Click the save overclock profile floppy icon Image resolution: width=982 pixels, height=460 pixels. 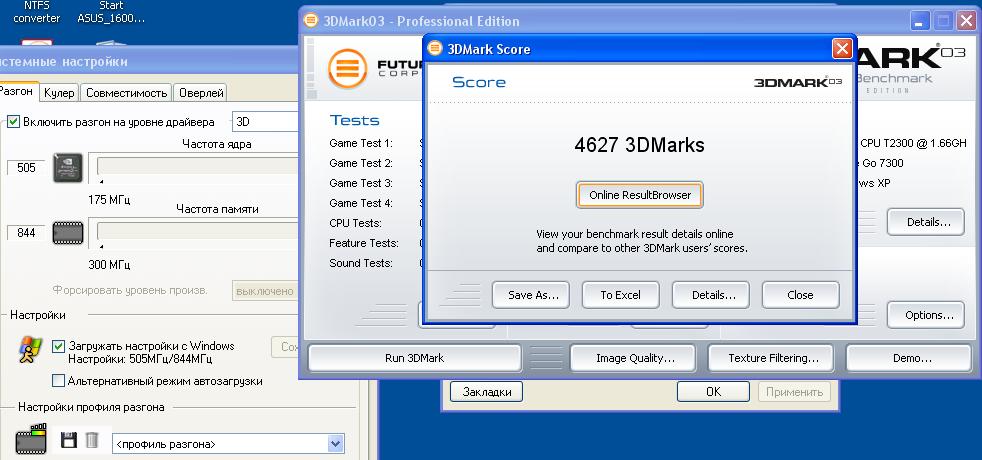pyautogui.click(x=69, y=440)
